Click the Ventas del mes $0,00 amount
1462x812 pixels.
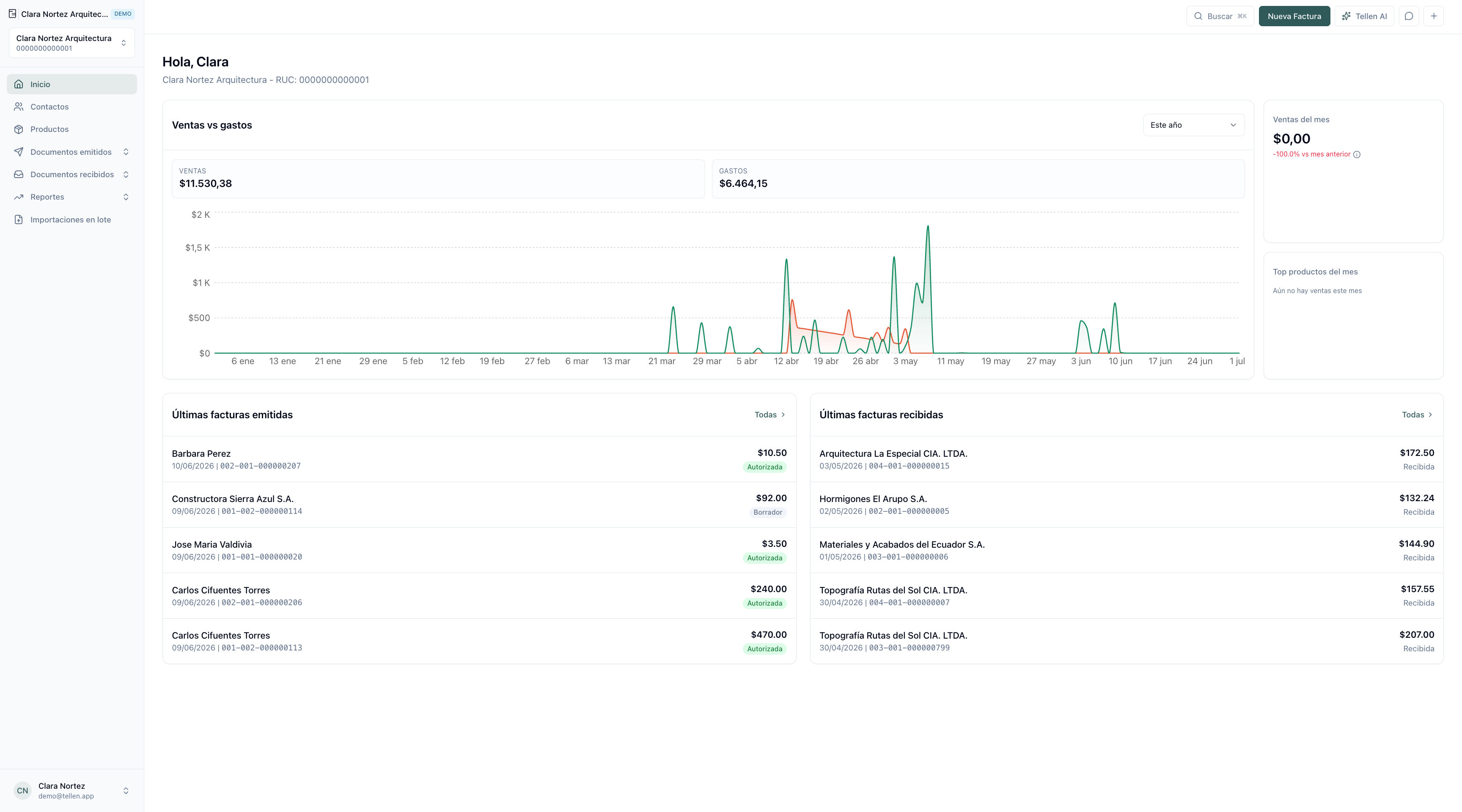click(1291, 138)
